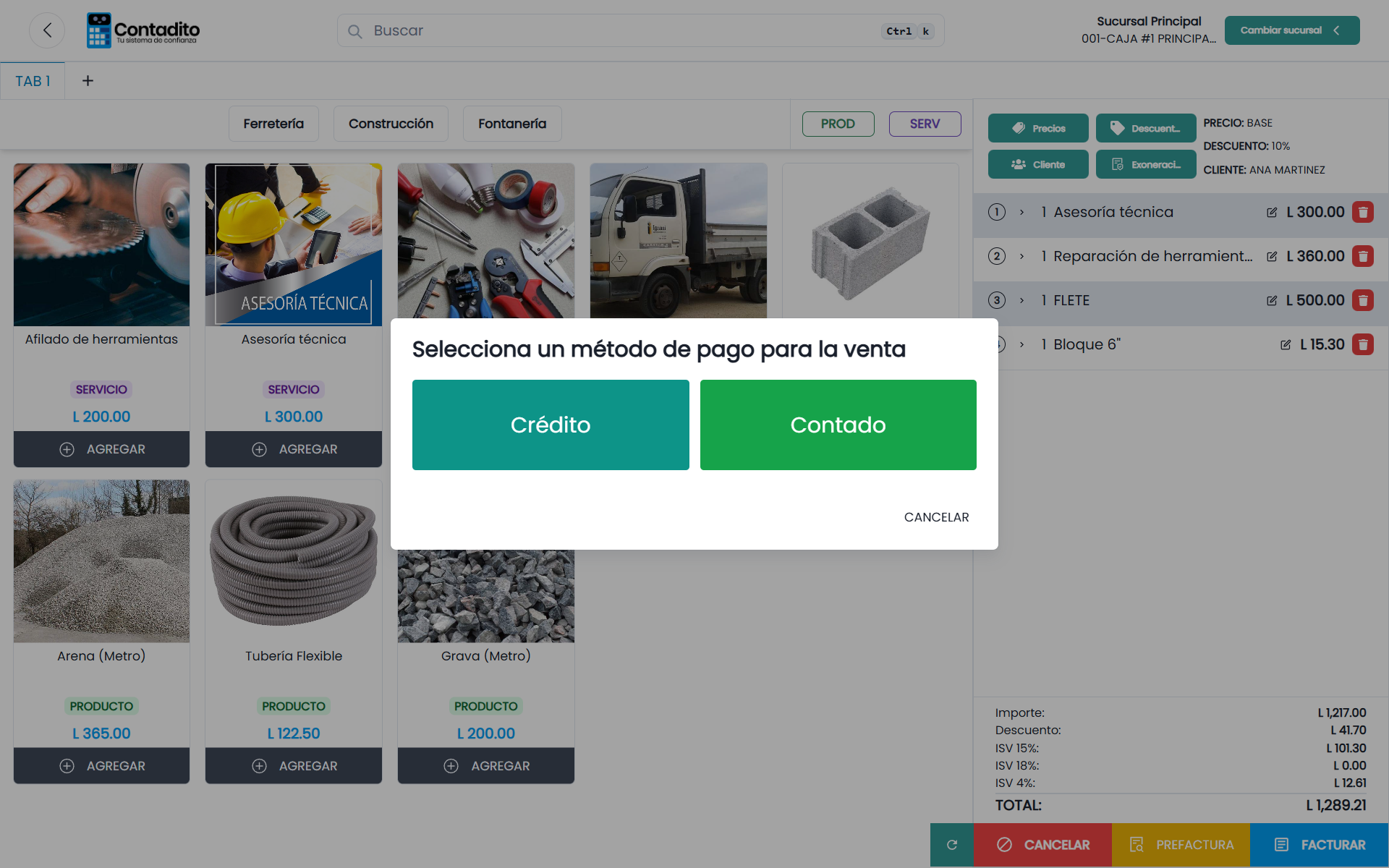Toggle the SERV filter

(x=925, y=124)
